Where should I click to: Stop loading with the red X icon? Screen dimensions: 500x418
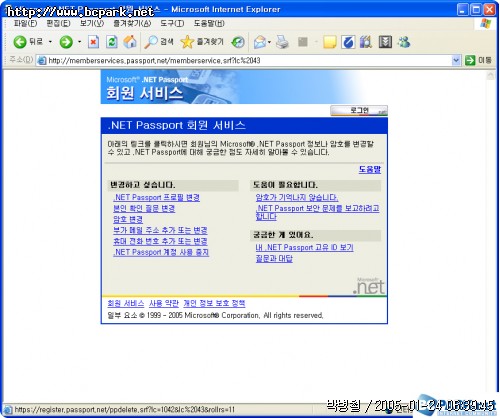coord(93,42)
